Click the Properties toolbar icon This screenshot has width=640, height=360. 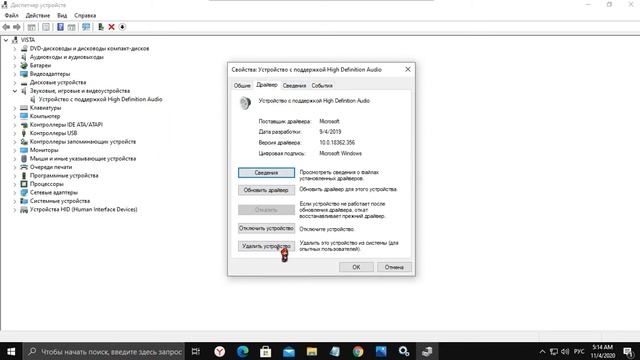(46, 27)
